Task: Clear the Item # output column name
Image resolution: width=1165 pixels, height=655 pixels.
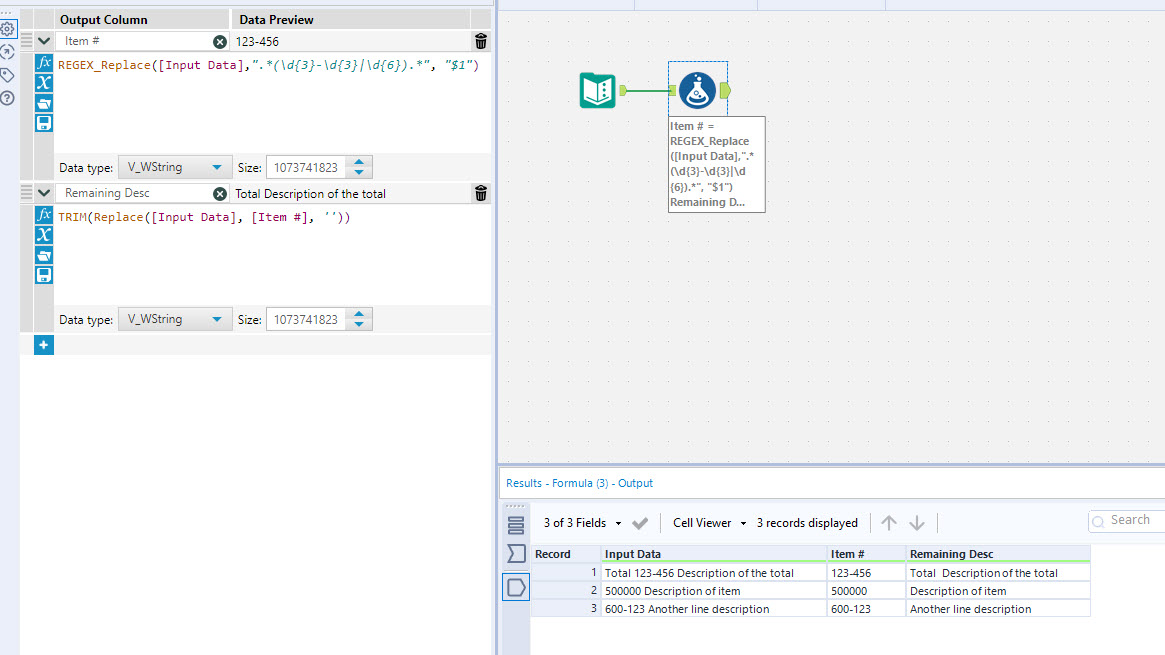Action: [x=220, y=42]
